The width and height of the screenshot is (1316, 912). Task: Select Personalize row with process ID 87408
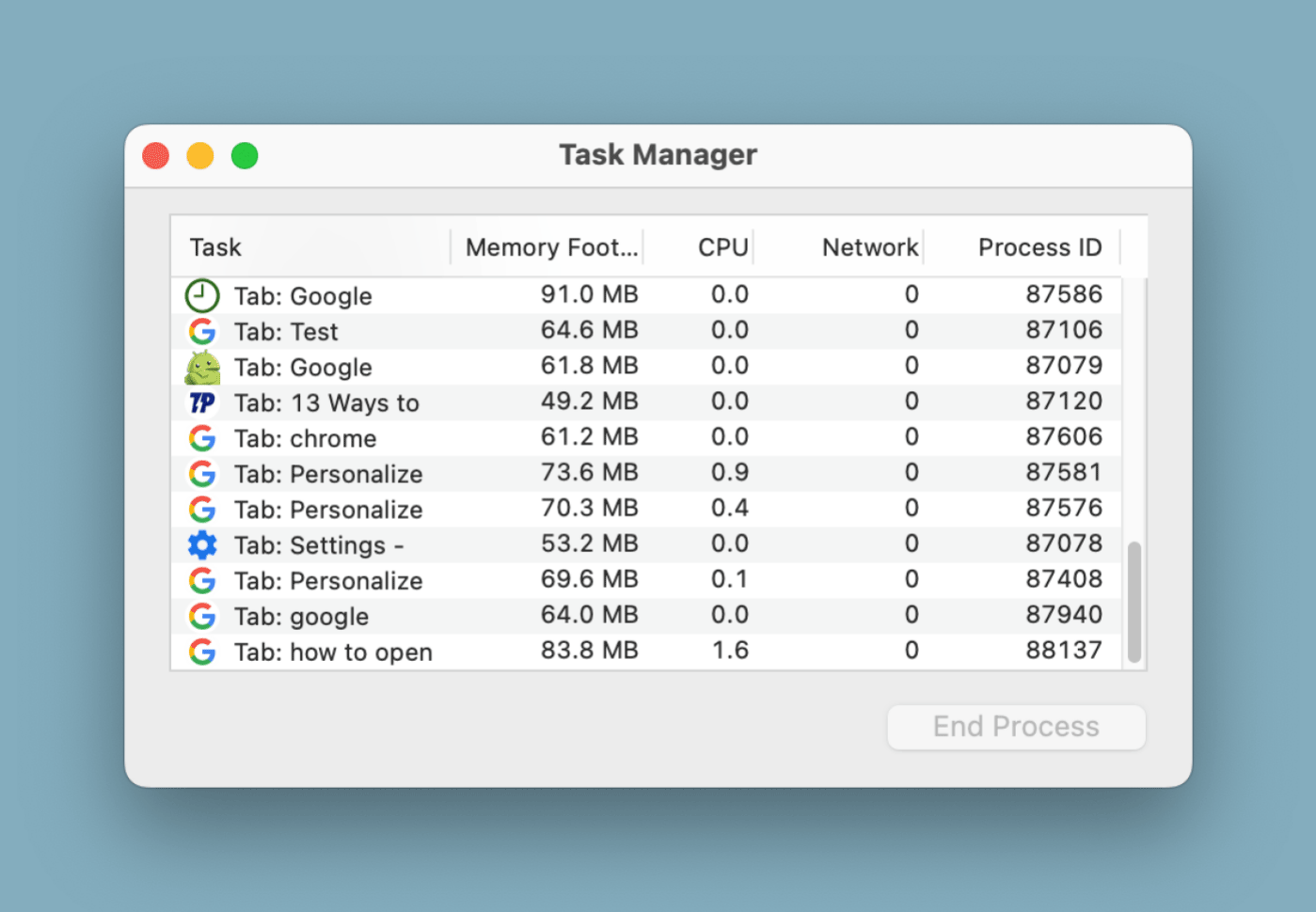(x=327, y=581)
